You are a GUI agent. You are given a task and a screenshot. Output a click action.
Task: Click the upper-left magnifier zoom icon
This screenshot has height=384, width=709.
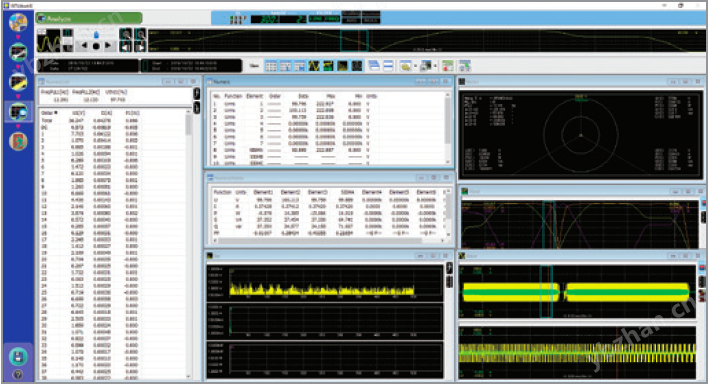click(125, 34)
